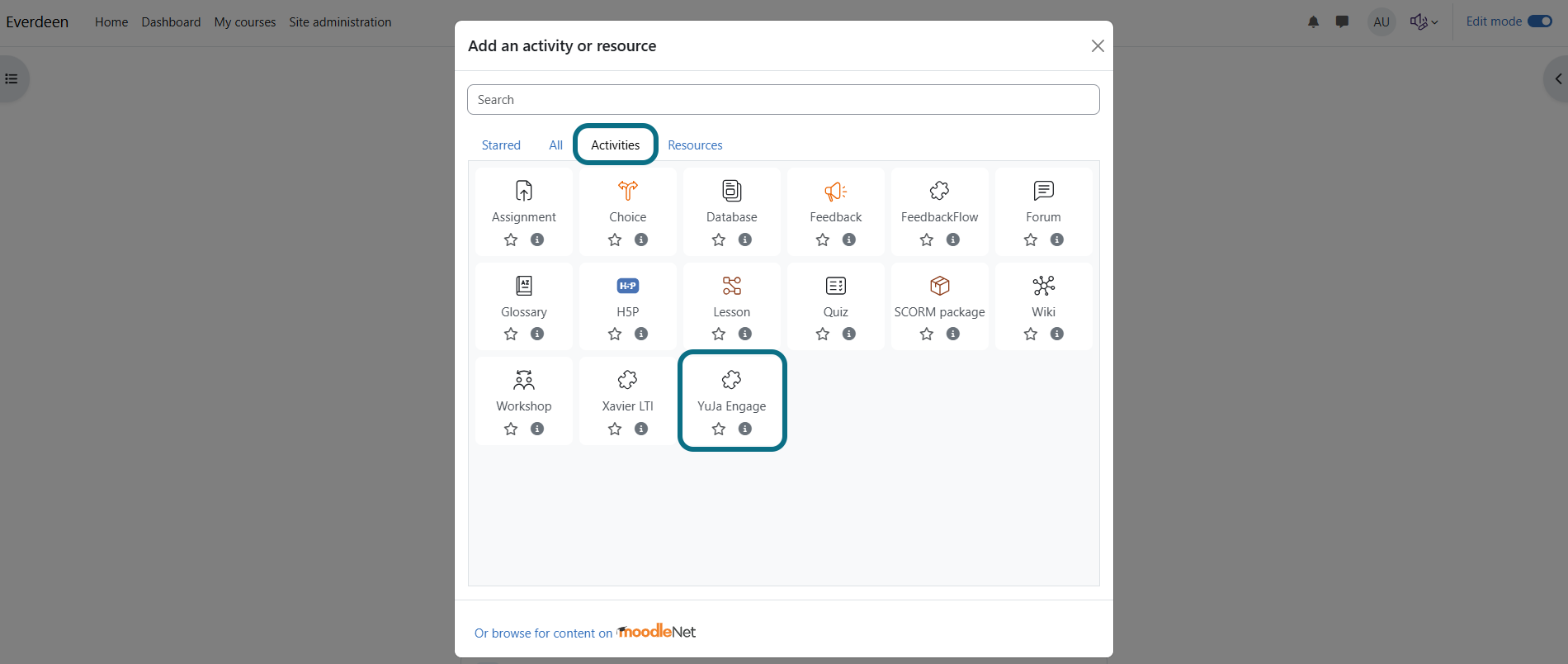Image resolution: width=1568 pixels, height=664 pixels.
Task: Show FeedbackFlow info details
Action: (x=953, y=240)
